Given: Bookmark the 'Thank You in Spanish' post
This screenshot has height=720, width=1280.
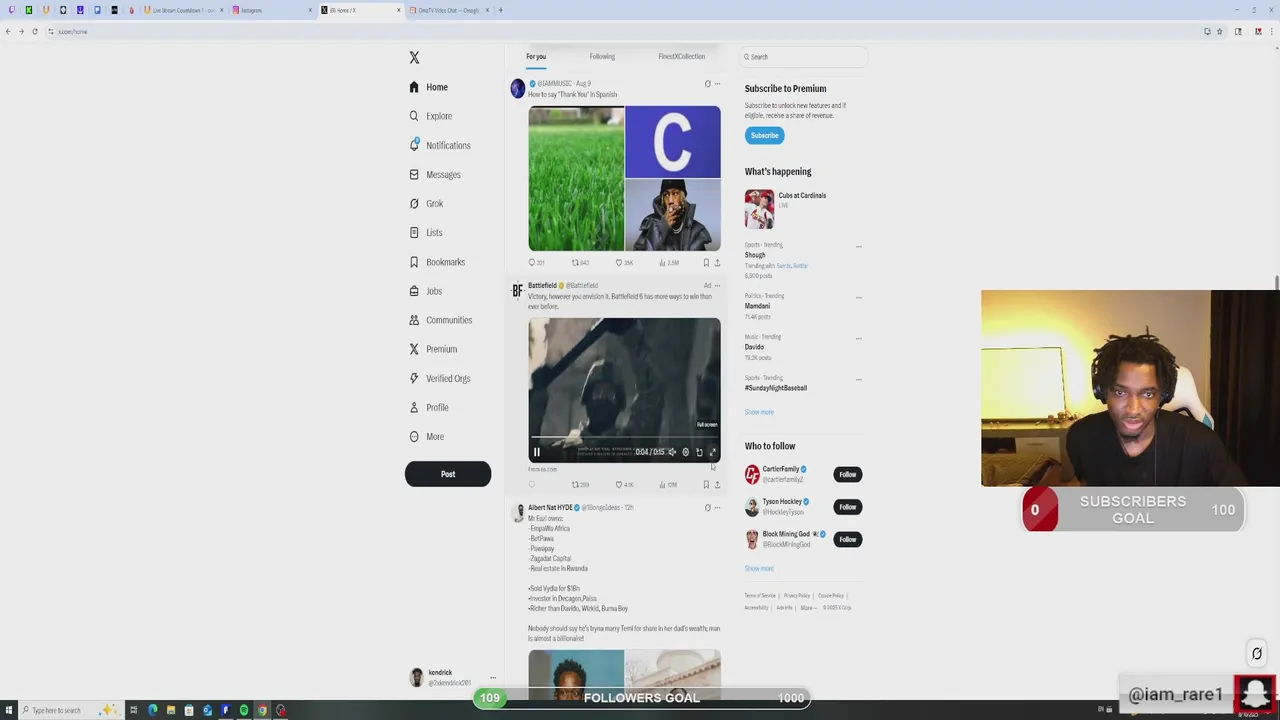Looking at the screenshot, I should [706, 263].
